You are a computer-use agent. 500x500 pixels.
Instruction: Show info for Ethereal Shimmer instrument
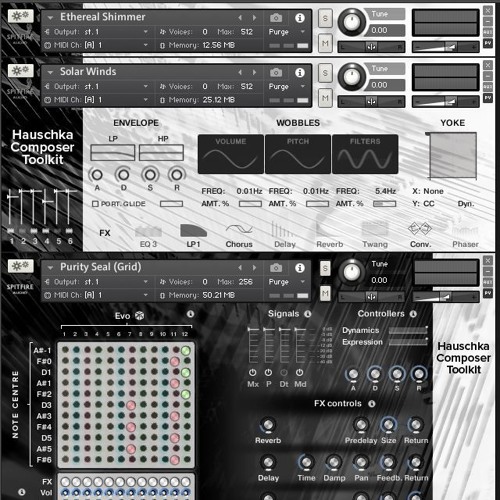[300, 18]
